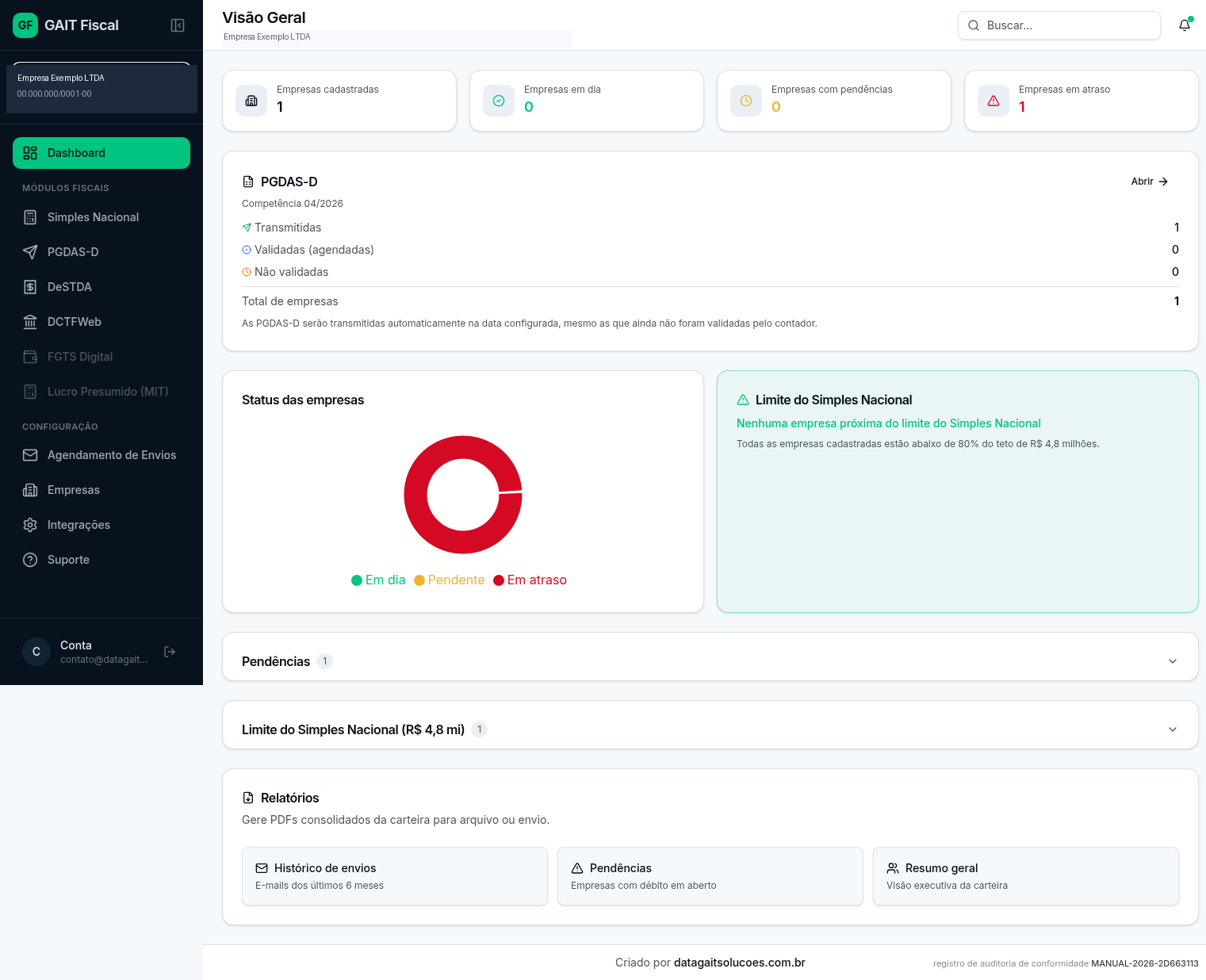This screenshot has height=980, width=1206.
Task: Open Integrações settings
Action: (101, 525)
